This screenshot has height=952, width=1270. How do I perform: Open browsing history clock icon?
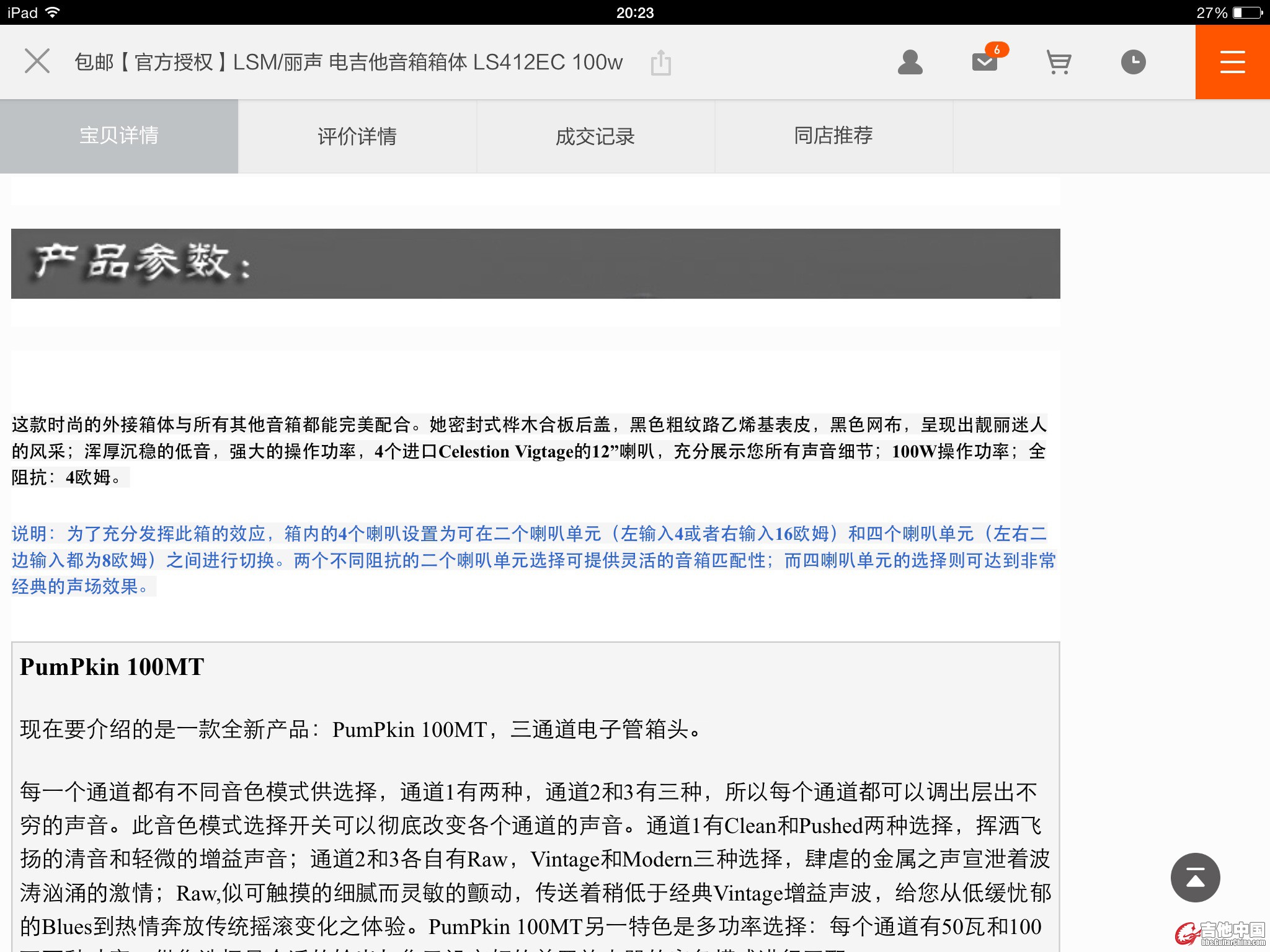coord(1133,62)
